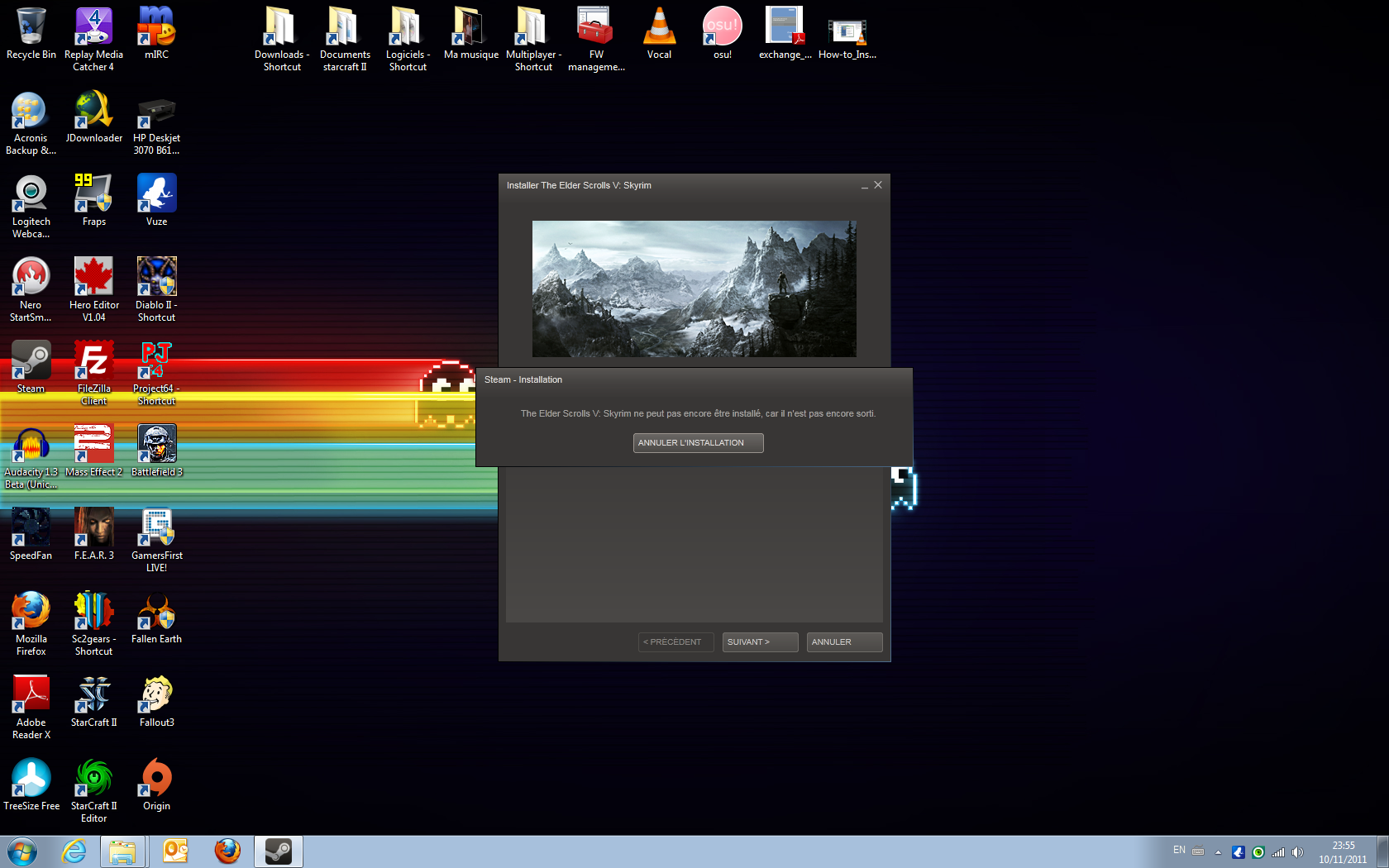Viewport: 1389px width, 868px height.
Task: Select the Adobe Reader X icon
Action: [x=31, y=708]
